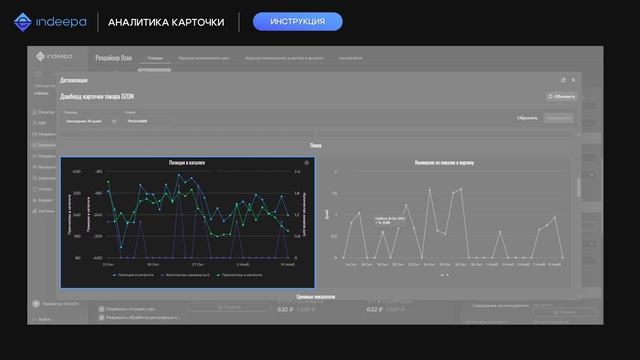The width and height of the screenshot is (640, 360).
Task: Open the third sidebar menu item
Action: (44, 134)
